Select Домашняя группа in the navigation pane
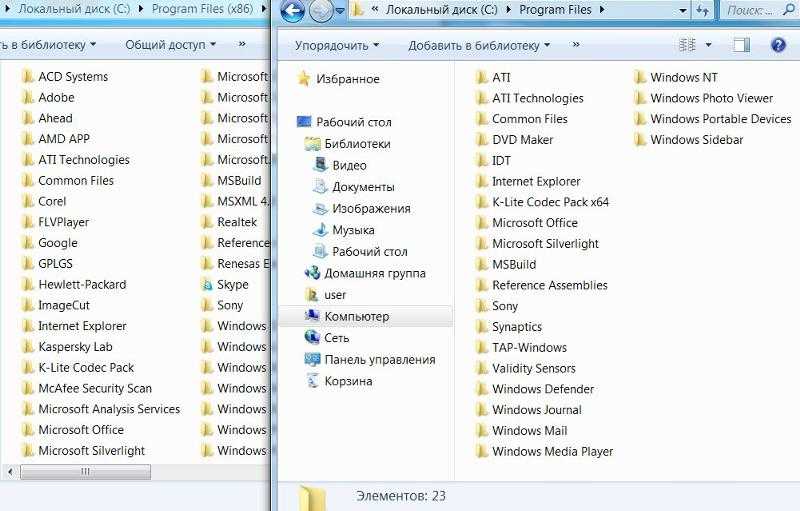The width and height of the screenshot is (800, 511). point(365,273)
